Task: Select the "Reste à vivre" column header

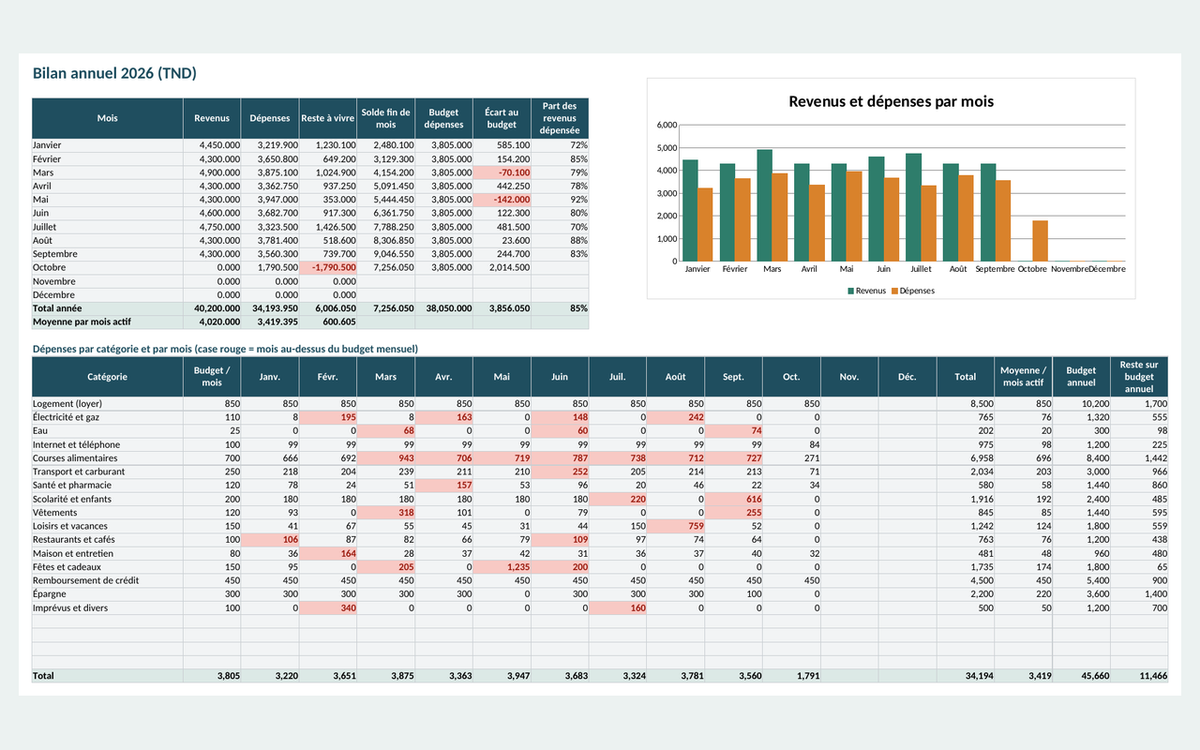Action: (328, 118)
